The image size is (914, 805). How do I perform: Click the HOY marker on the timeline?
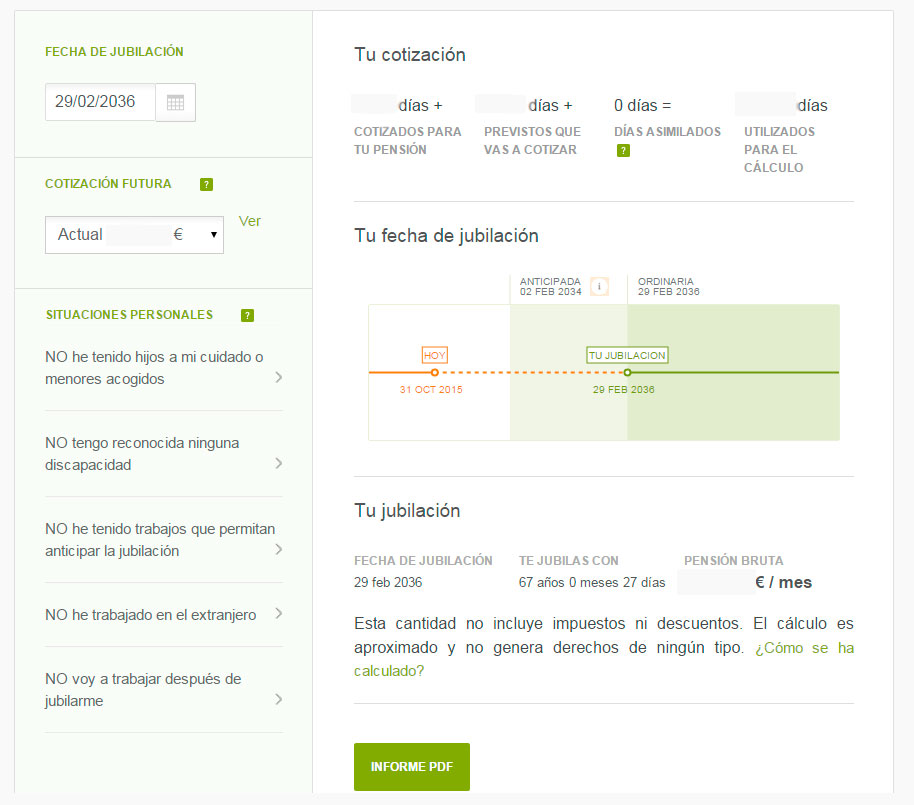434,354
